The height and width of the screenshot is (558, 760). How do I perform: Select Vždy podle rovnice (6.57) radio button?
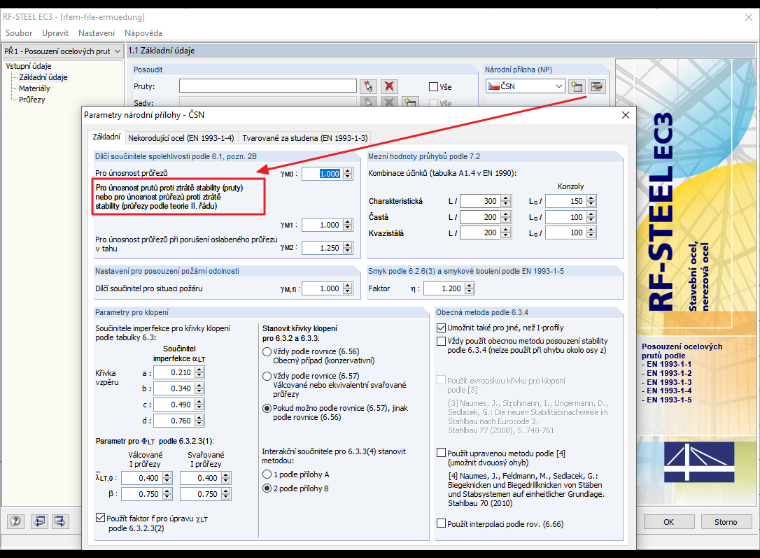click(267, 376)
